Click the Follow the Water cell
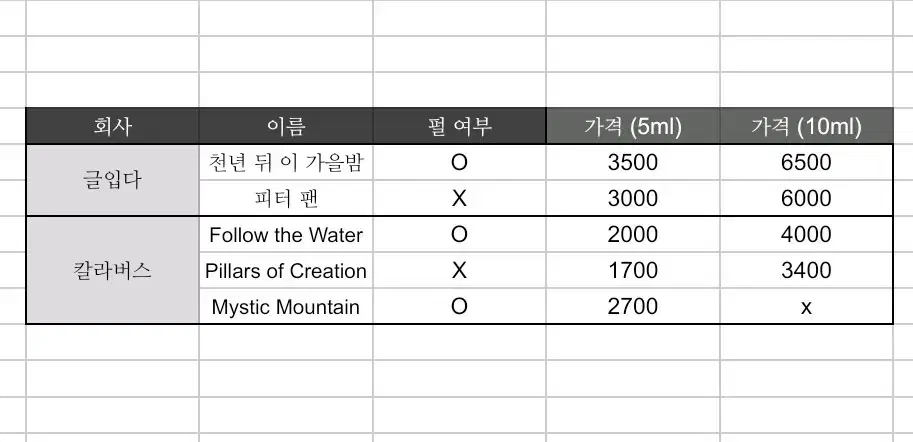Screen dimensions: 913x442 point(286,235)
